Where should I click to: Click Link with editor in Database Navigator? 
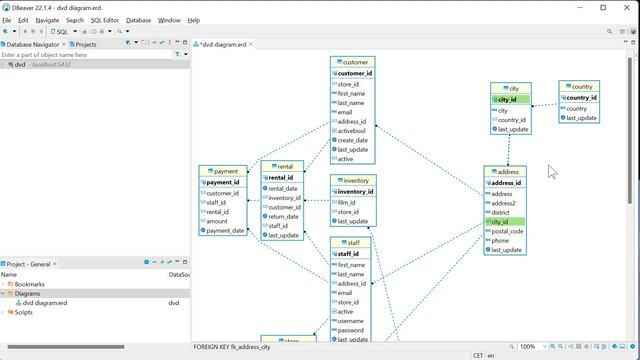point(162,43)
